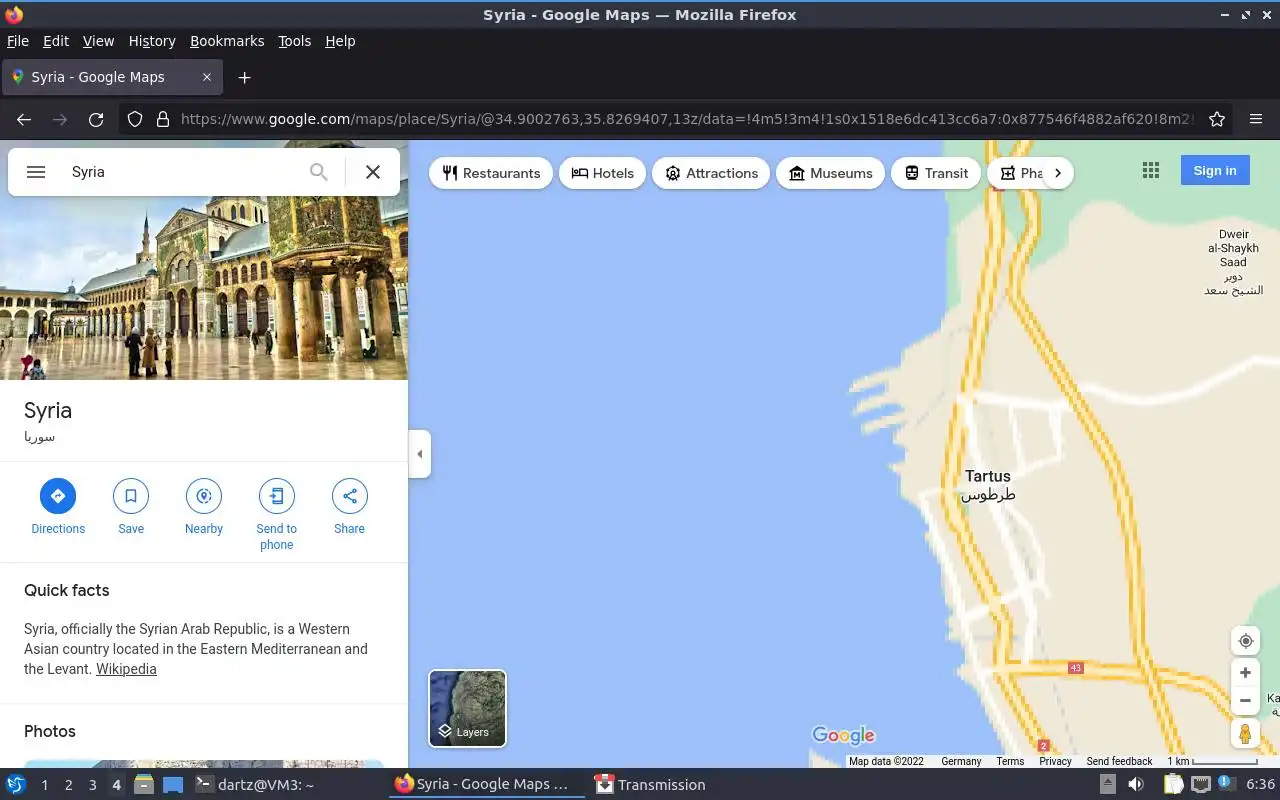
Task: Get Directions to Syria
Action: (x=58, y=508)
